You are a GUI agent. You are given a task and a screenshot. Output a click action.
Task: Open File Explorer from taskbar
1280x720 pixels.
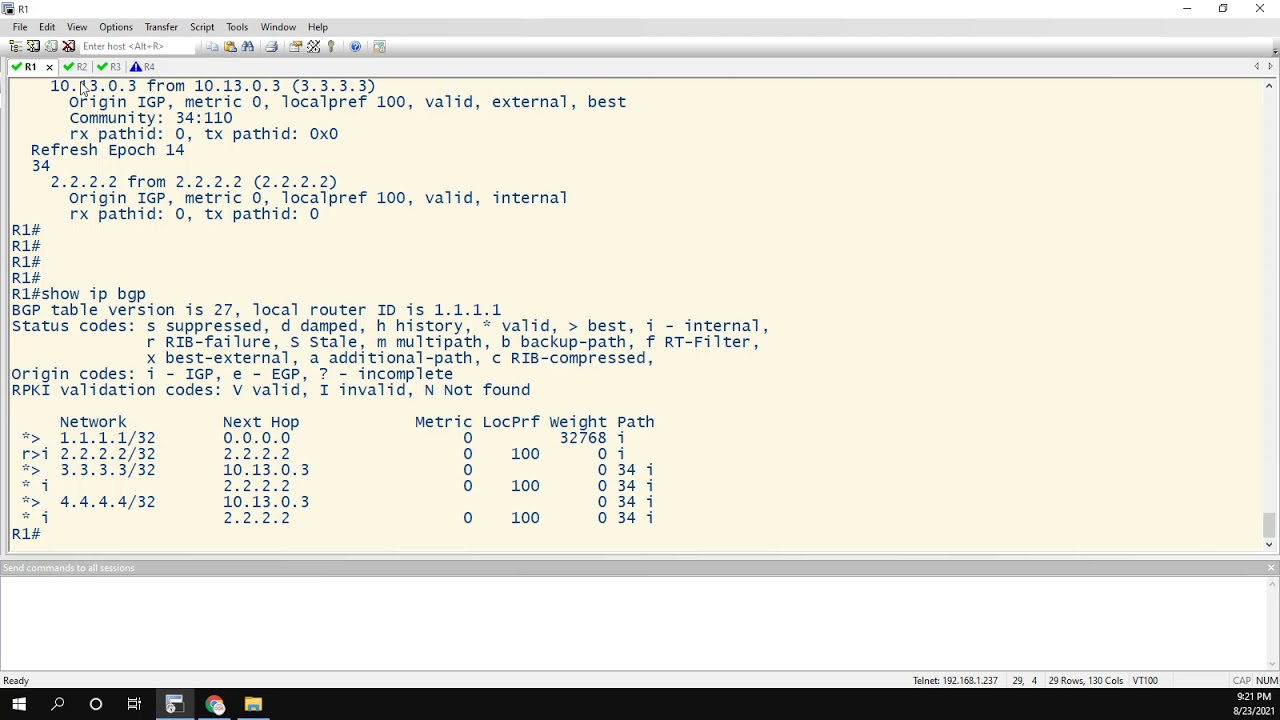coord(253,704)
